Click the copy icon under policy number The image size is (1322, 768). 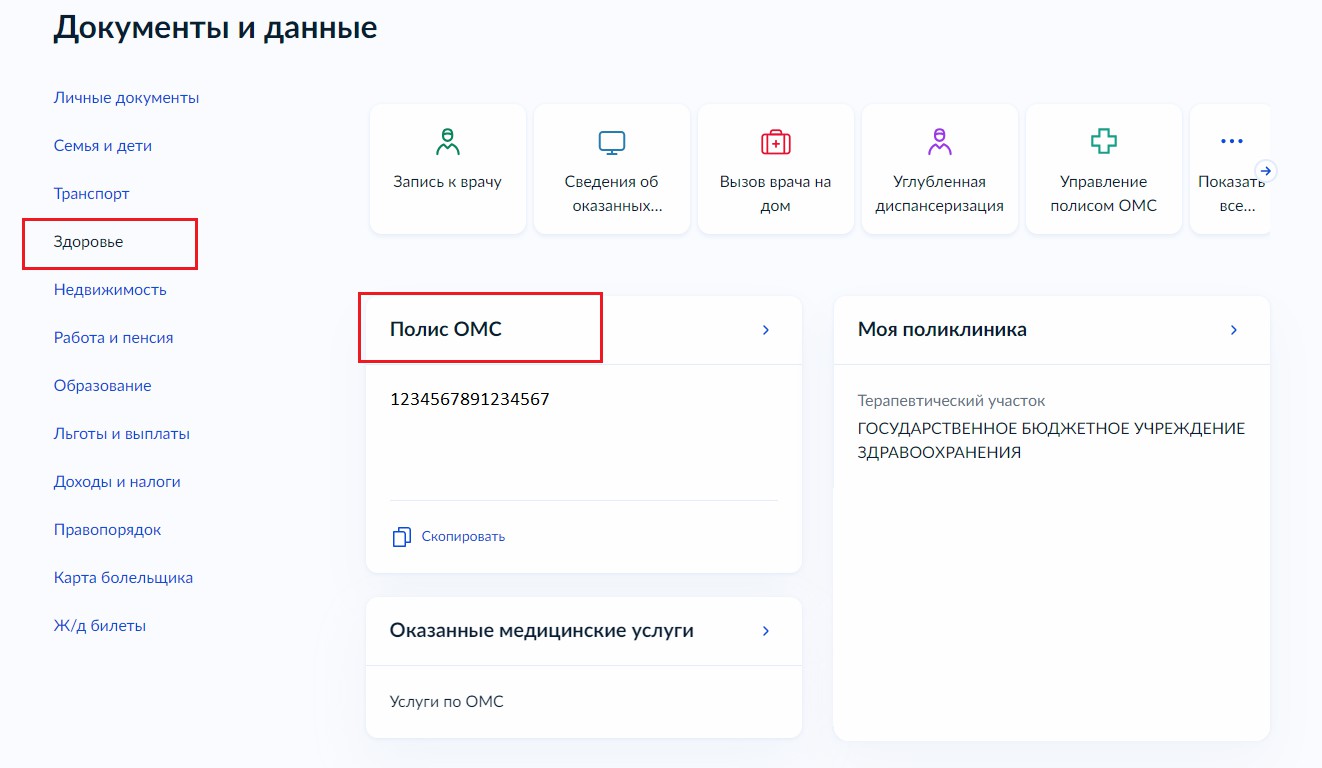click(402, 537)
